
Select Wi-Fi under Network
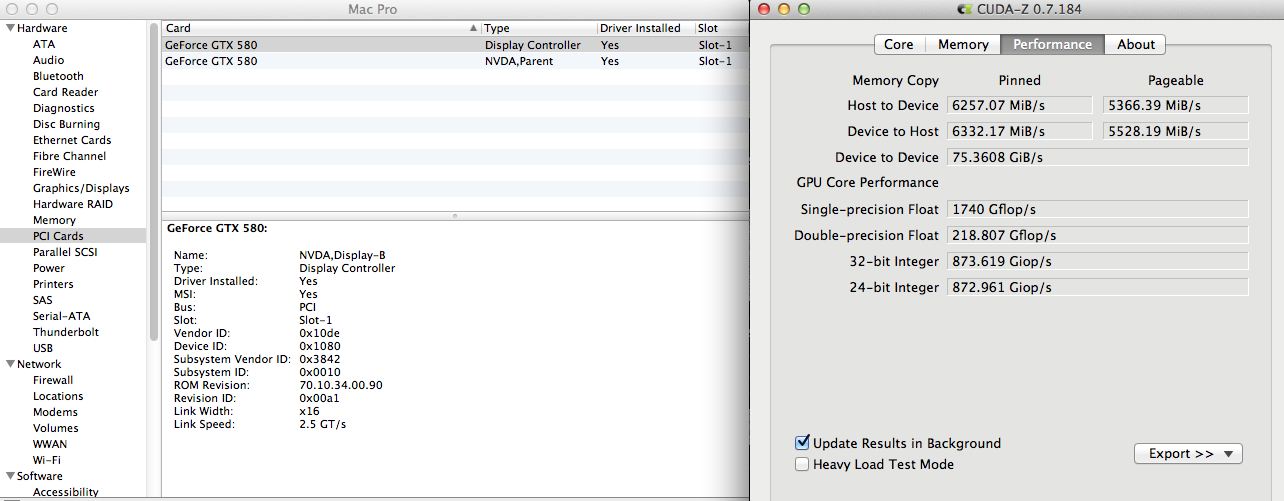47,460
